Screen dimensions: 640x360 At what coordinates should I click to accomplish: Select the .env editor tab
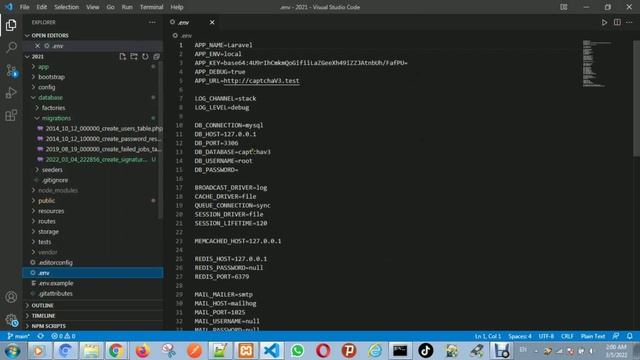[192, 22]
